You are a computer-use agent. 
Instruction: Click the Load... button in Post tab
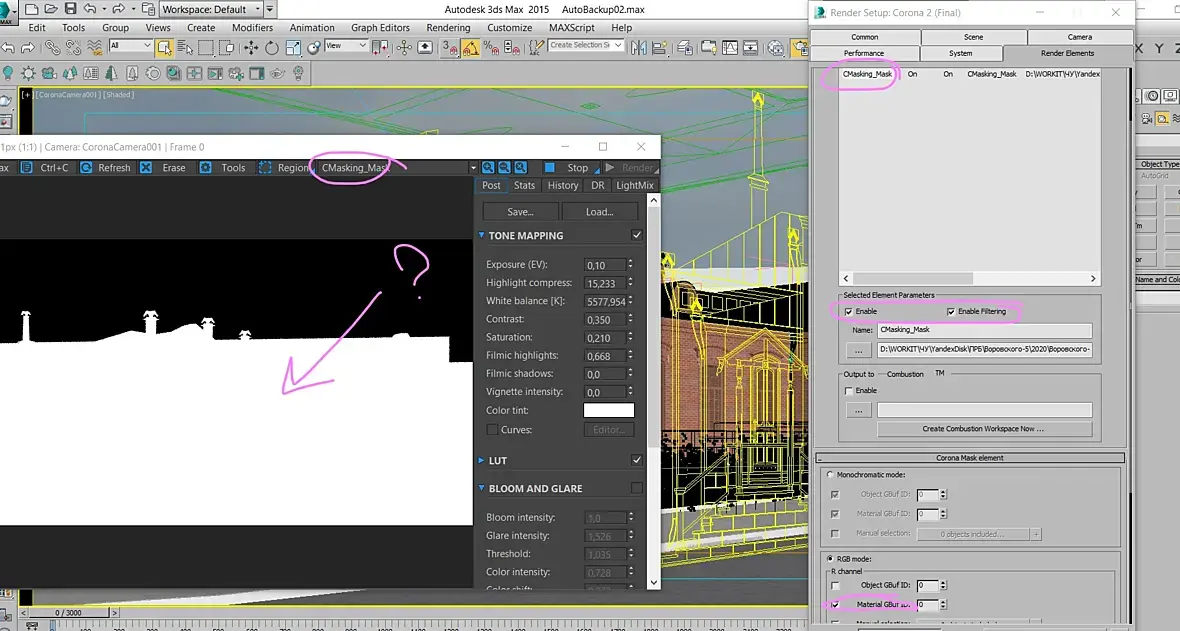(600, 212)
